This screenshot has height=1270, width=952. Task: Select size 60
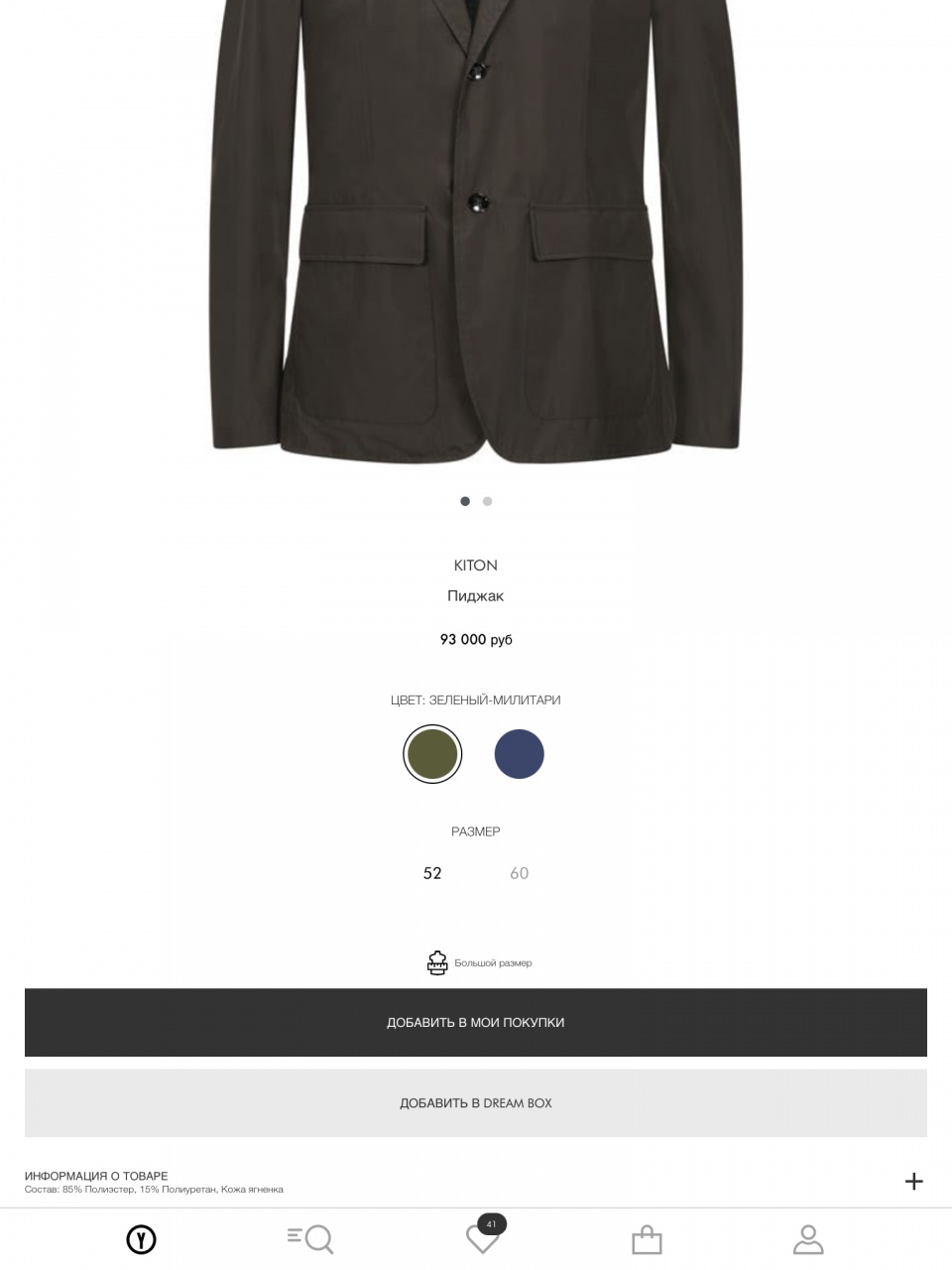point(520,873)
